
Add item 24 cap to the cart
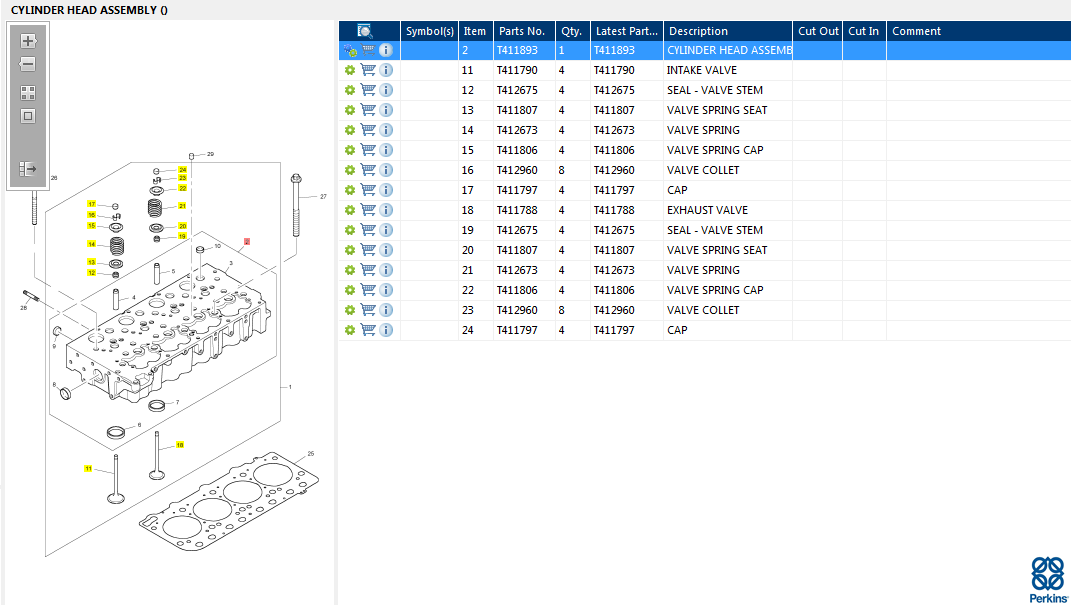click(368, 329)
